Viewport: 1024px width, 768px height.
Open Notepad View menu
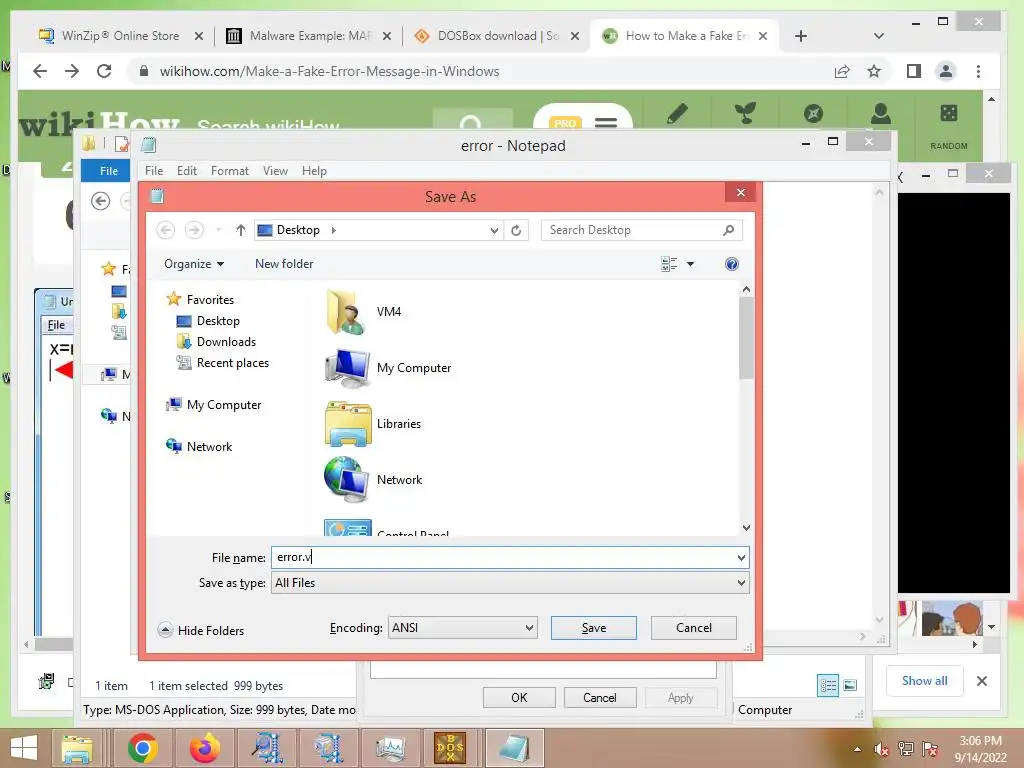(275, 171)
